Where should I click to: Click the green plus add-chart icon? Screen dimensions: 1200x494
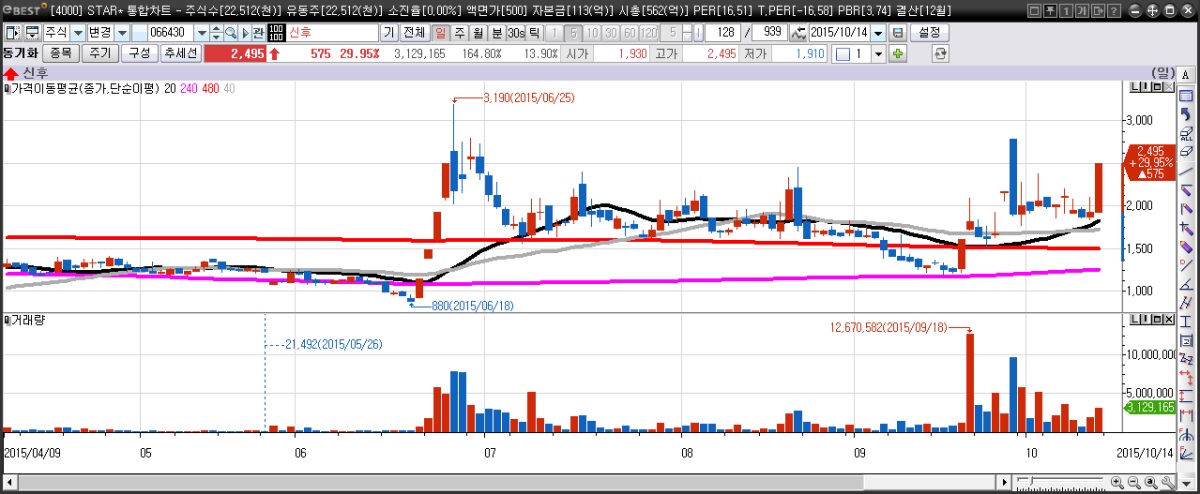(x=897, y=53)
